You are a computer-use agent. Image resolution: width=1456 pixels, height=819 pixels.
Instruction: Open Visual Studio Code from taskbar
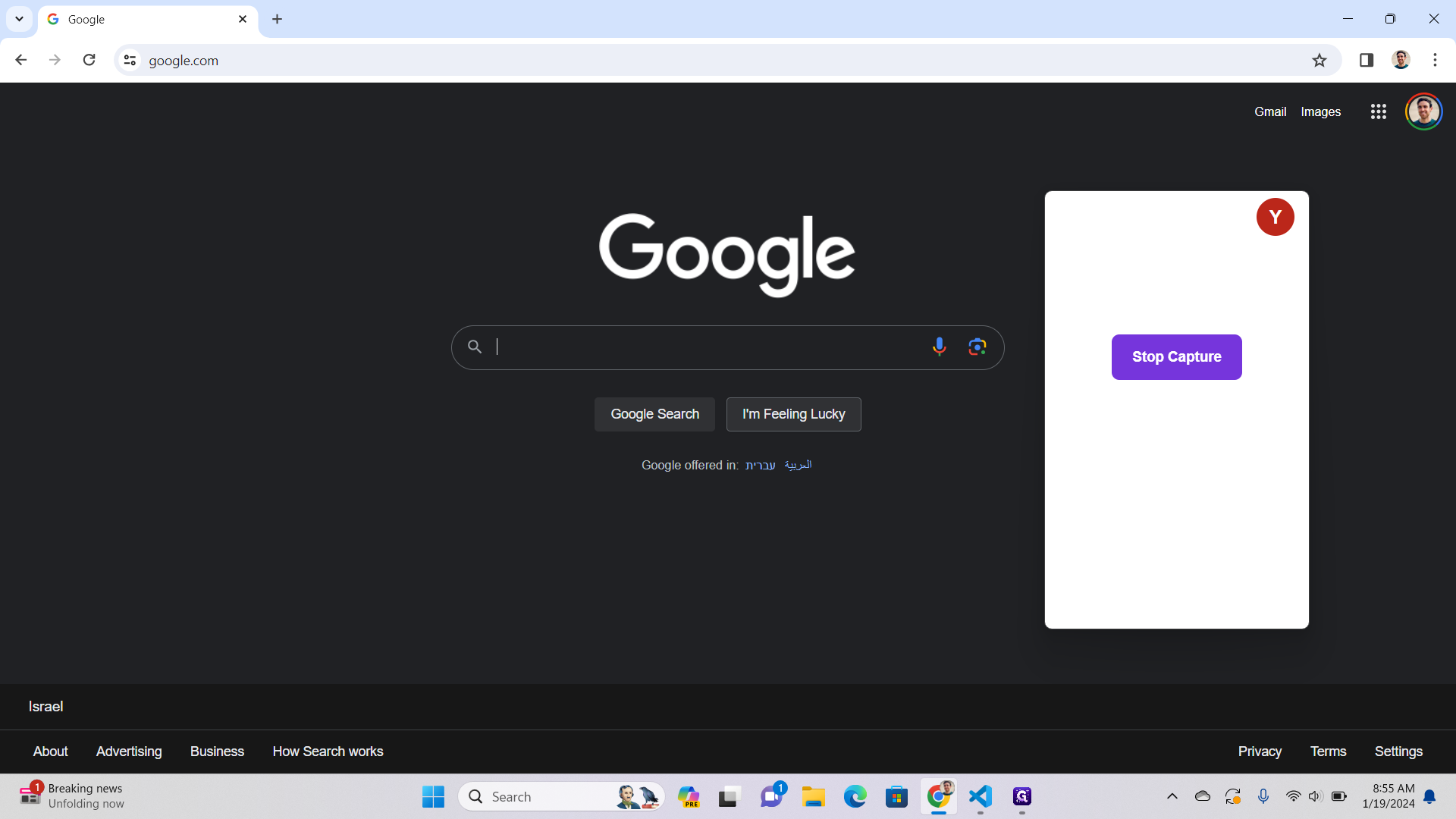pos(981,797)
